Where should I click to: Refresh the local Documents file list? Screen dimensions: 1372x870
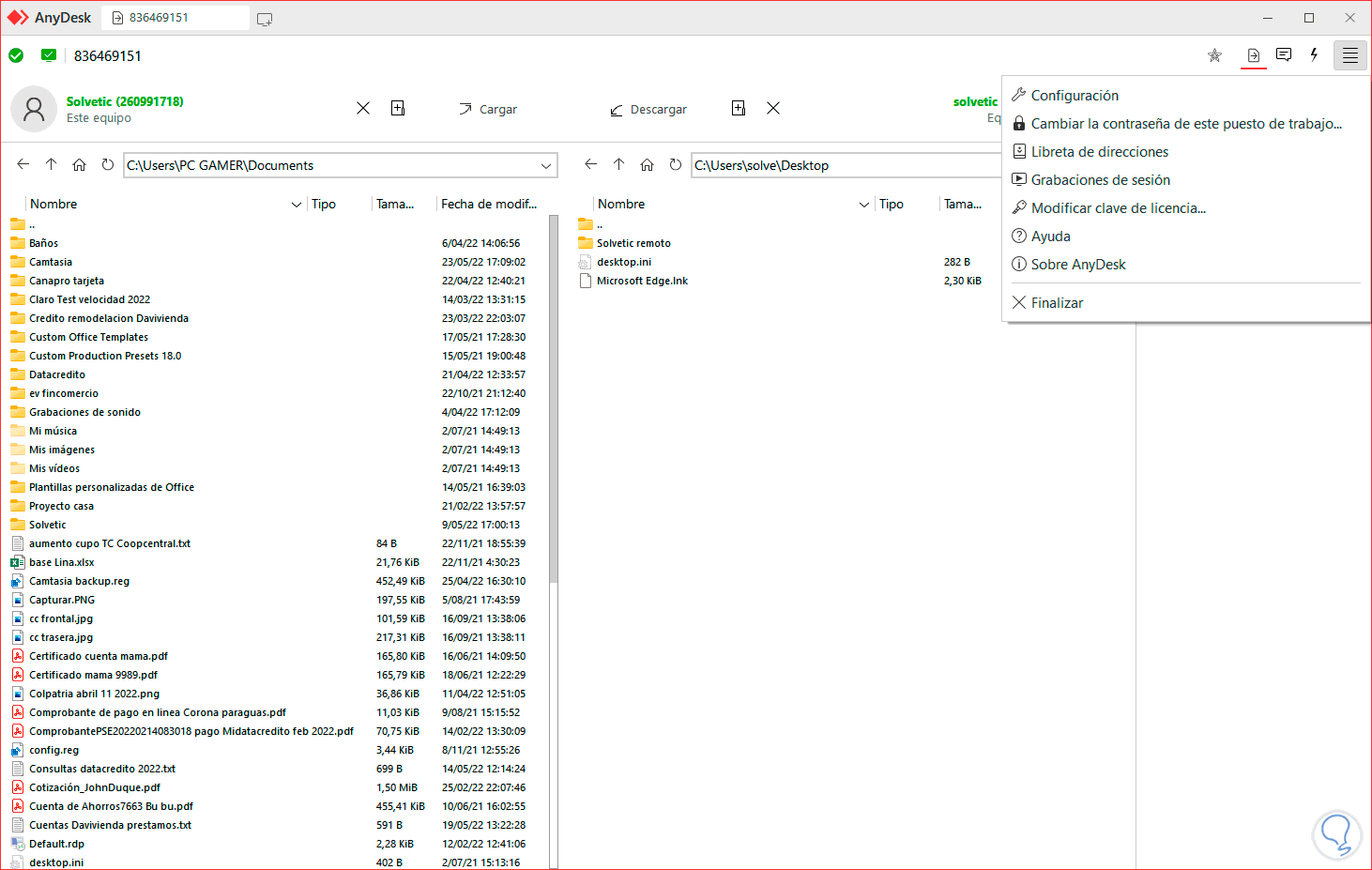tap(108, 164)
